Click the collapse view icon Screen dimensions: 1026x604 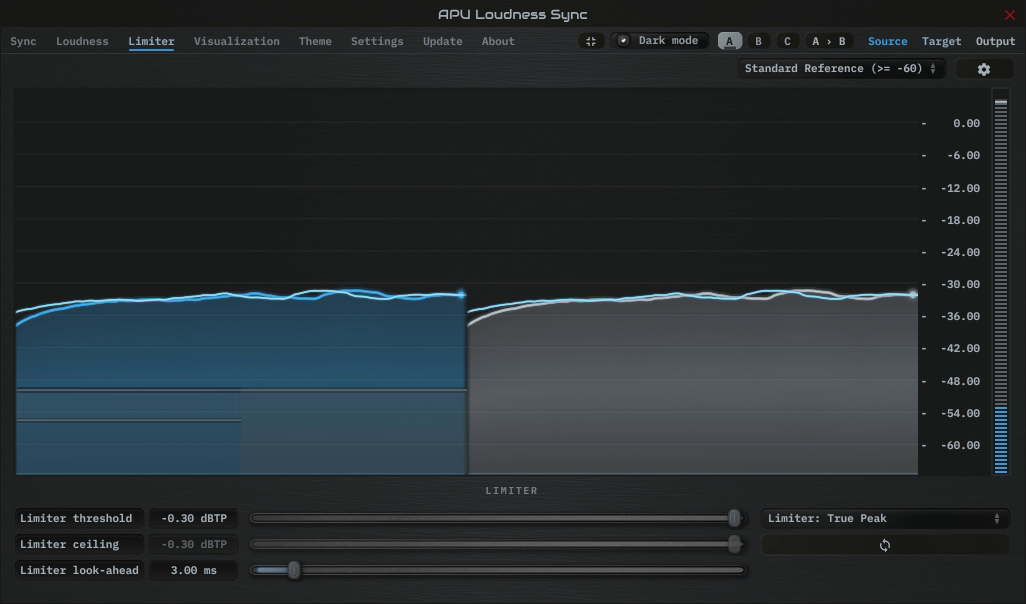pyautogui.click(x=591, y=41)
